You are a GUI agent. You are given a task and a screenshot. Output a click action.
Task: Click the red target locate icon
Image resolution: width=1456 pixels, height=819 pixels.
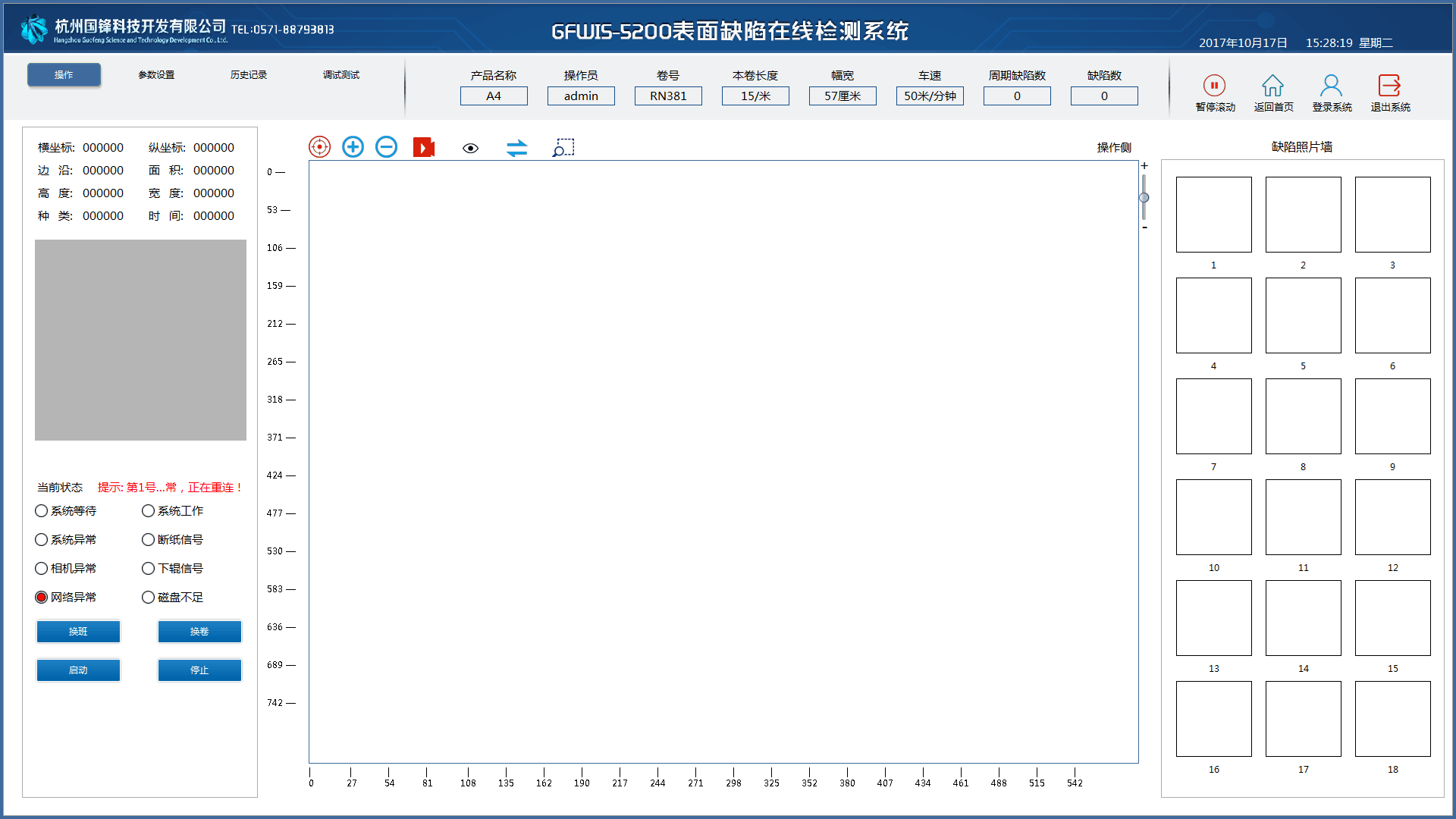click(x=319, y=147)
